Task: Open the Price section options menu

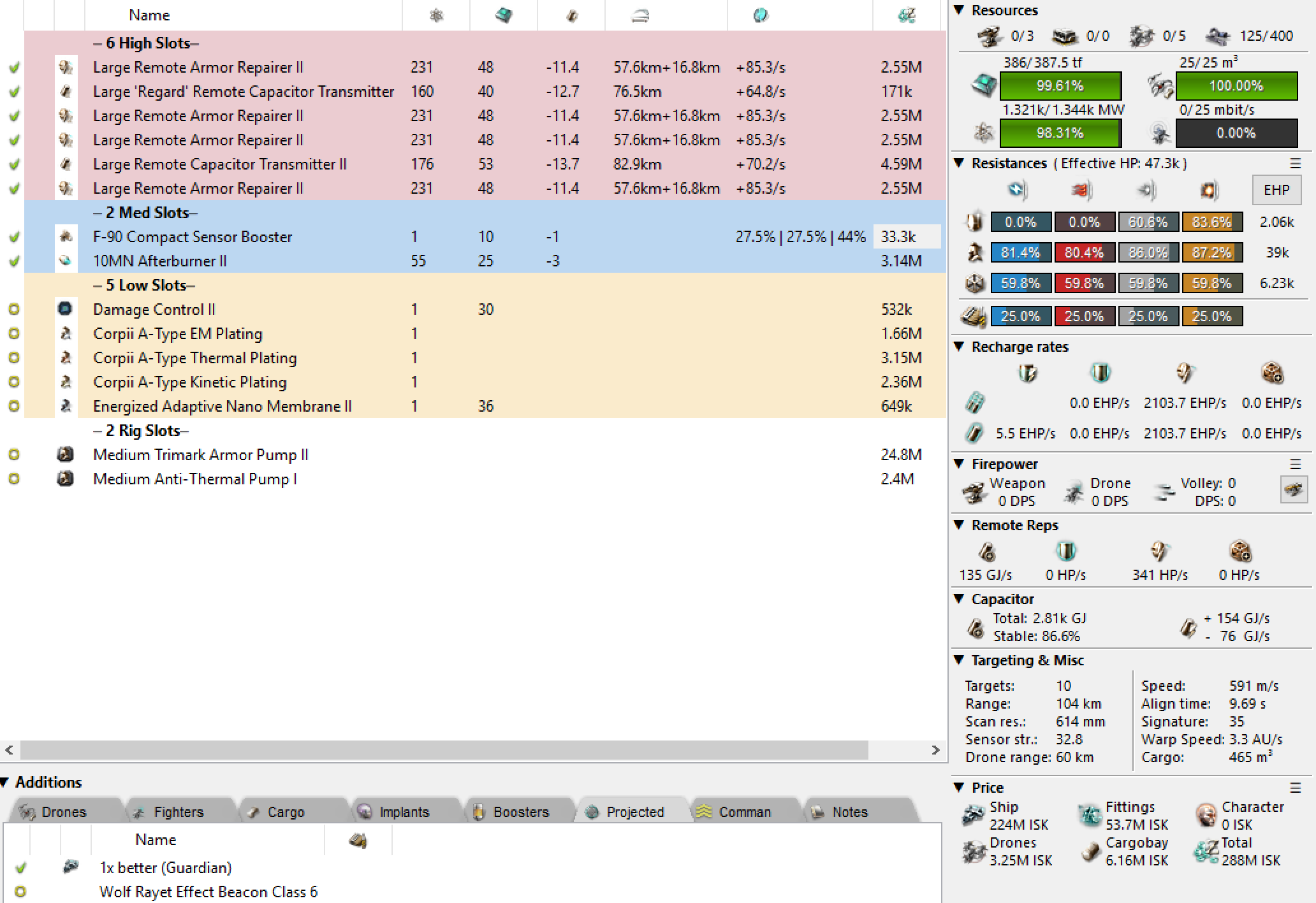Action: pos(1295,788)
